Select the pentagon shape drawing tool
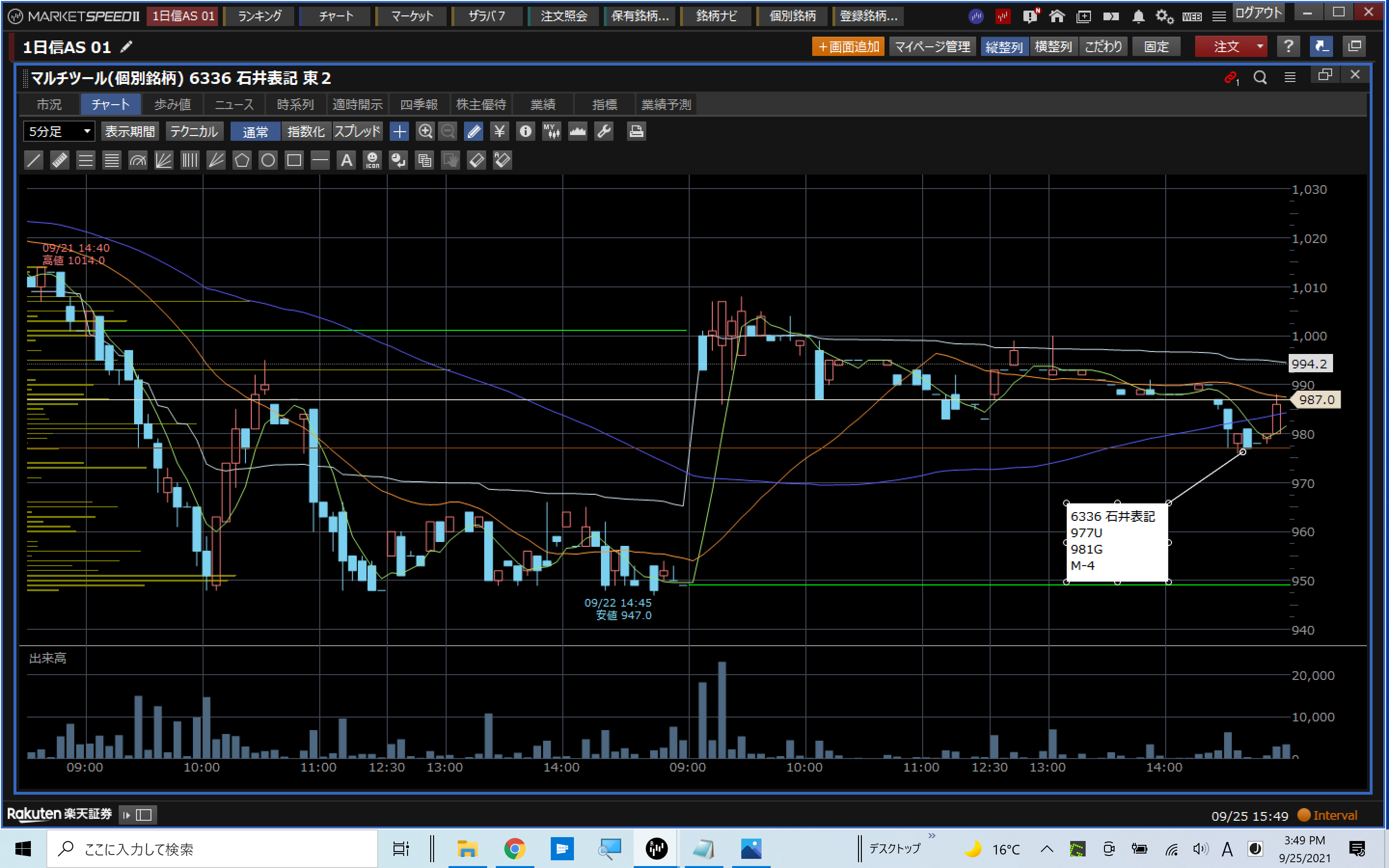 pyautogui.click(x=242, y=160)
